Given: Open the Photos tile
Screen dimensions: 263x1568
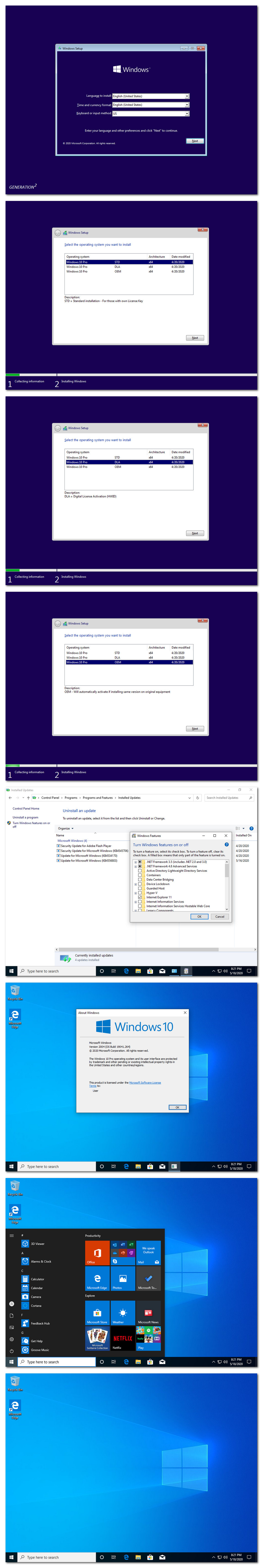Looking at the screenshot, I should tap(123, 1279).
